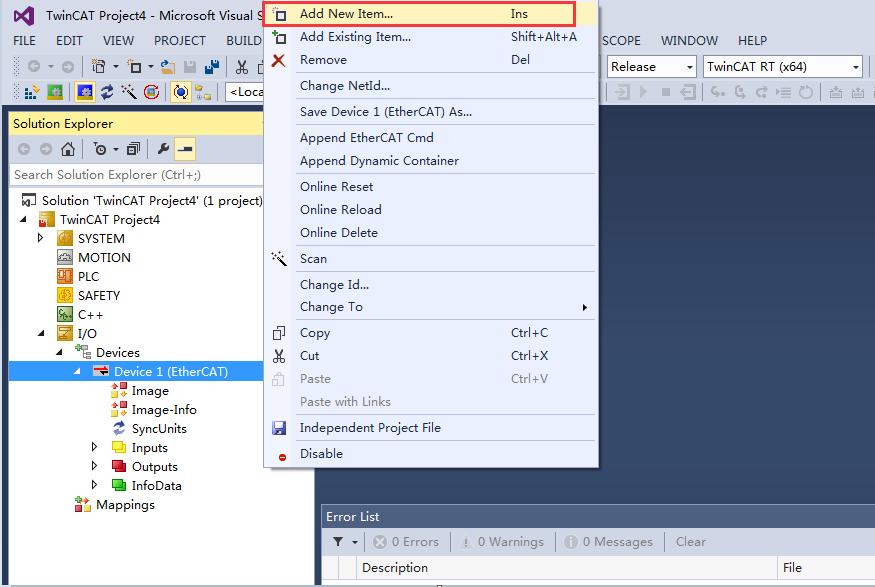
Task: Click the Scan magic wand toolbar icon
Action: point(128,92)
